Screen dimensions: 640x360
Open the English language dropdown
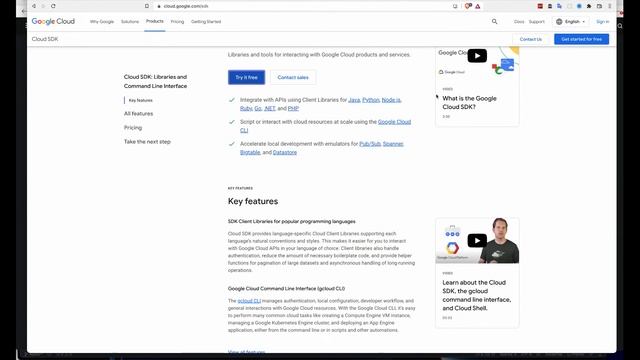pyautogui.click(x=571, y=22)
